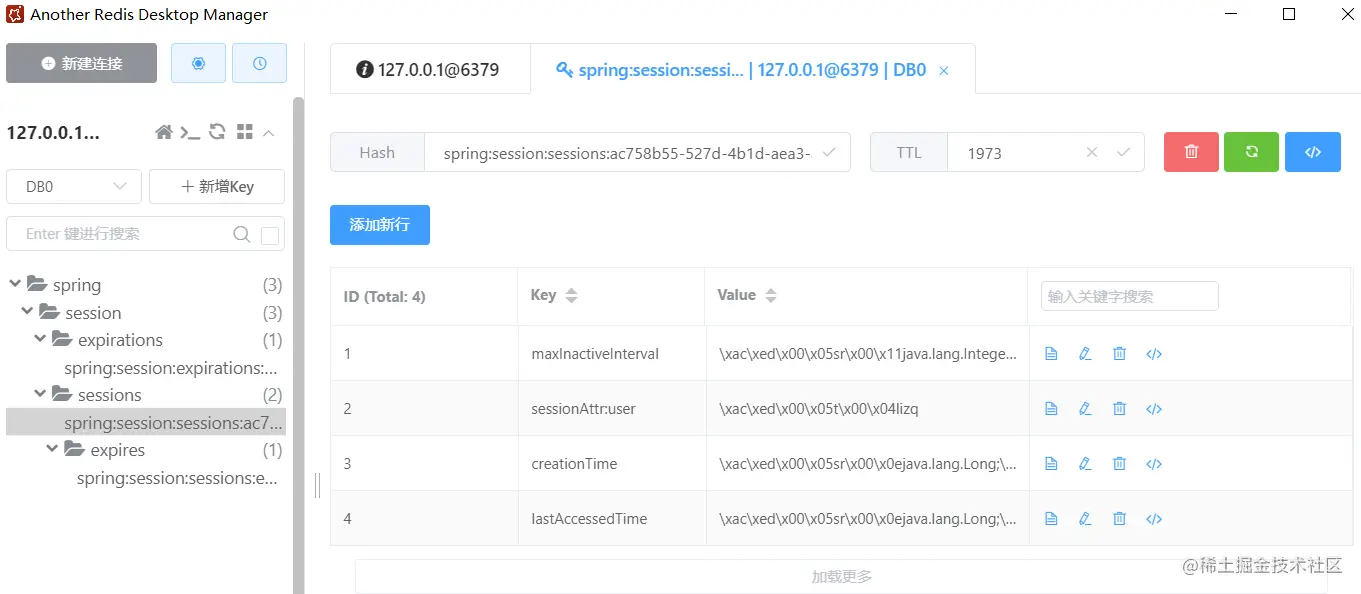Open settings via the gear icon button
Image resolution: width=1361 pixels, height=594 pixels.
pos(198,63)
